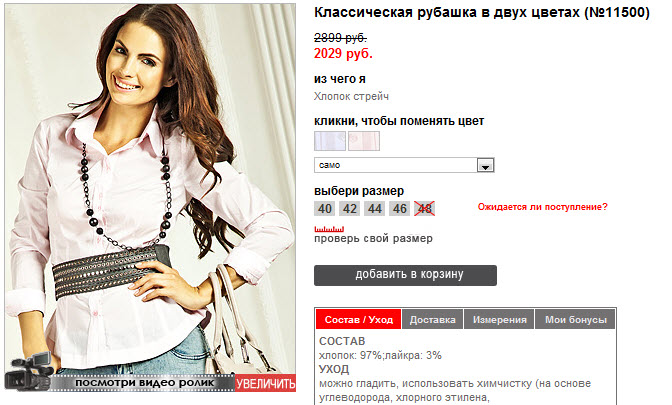Click the УВЕЛИЧИТЬ enlarge button
Viewport: 672px width, 405px height.
pyautogui.click(x=265, y=383)
